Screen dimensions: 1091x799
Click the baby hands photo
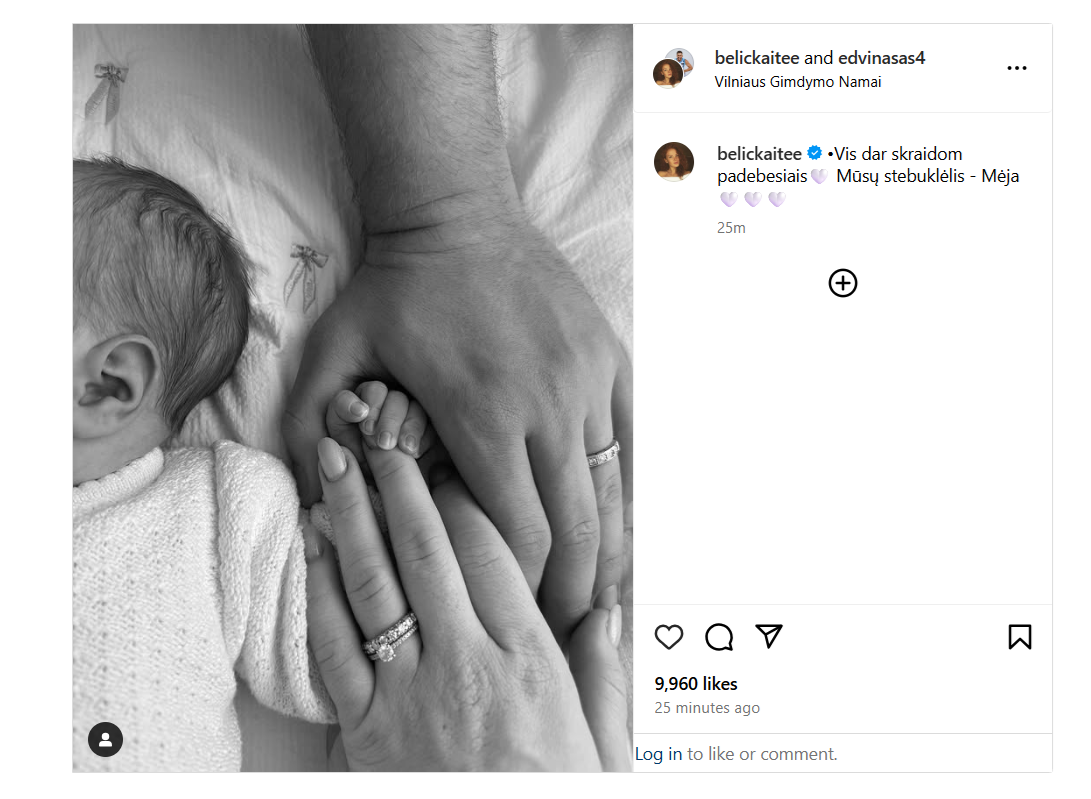353,398
